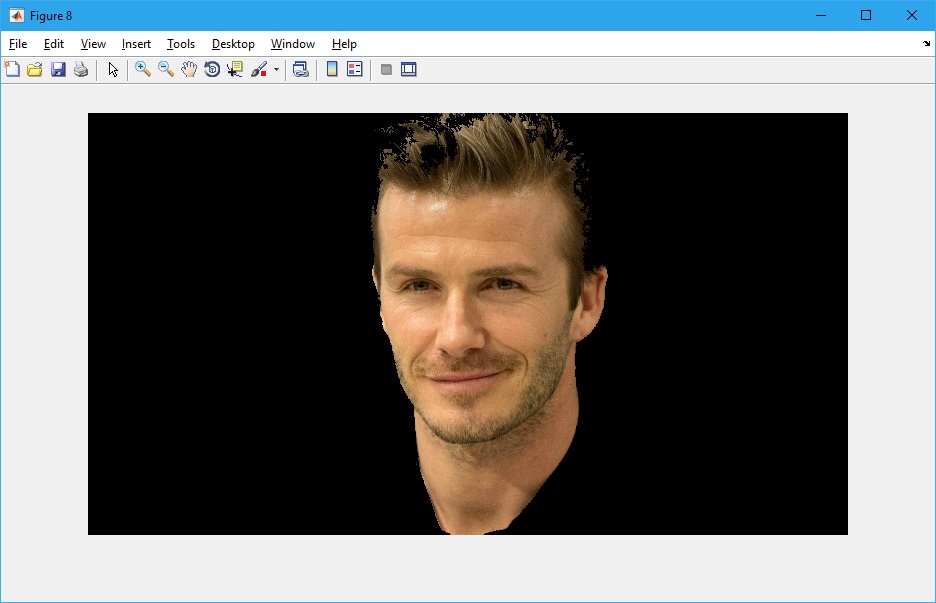This screenshot has height=603, width=936.
Task: Show plot tools and dock figure
Action: point(409,70)
